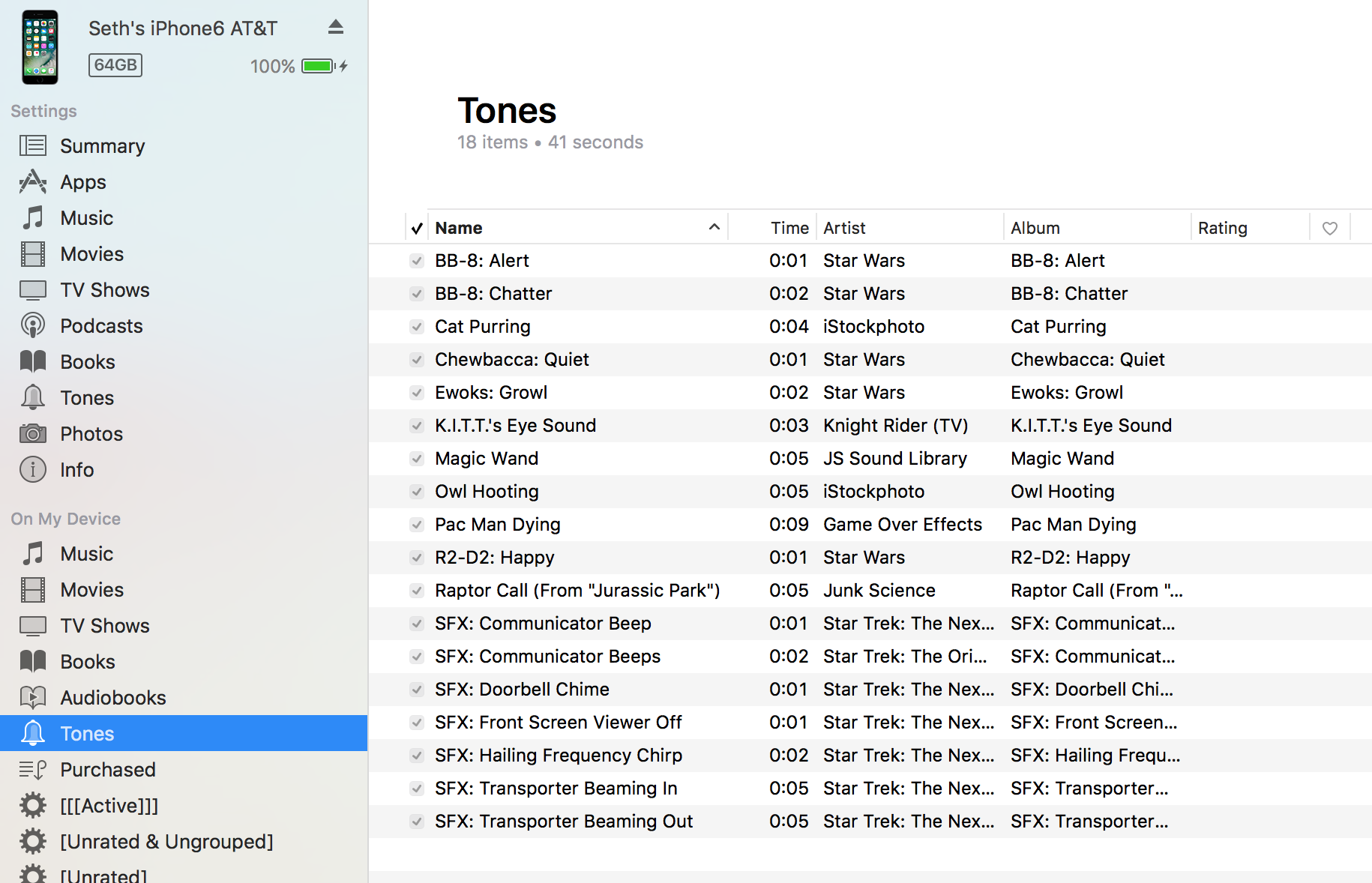Sort tones by Time column
This screenshot has width=1372, height=883.
(x=789, y=228)
